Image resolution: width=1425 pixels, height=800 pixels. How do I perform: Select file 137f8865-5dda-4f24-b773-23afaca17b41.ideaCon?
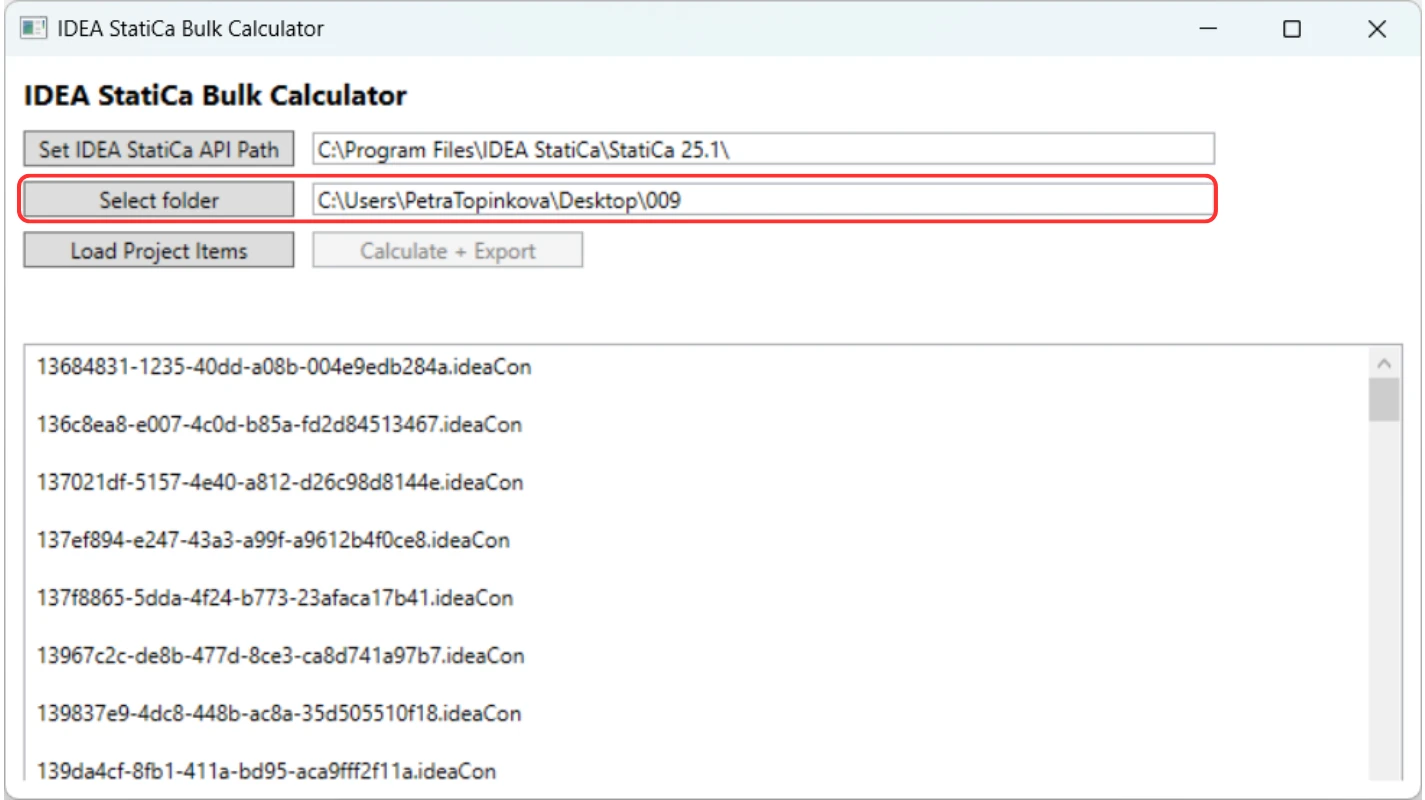coord(275,598)
